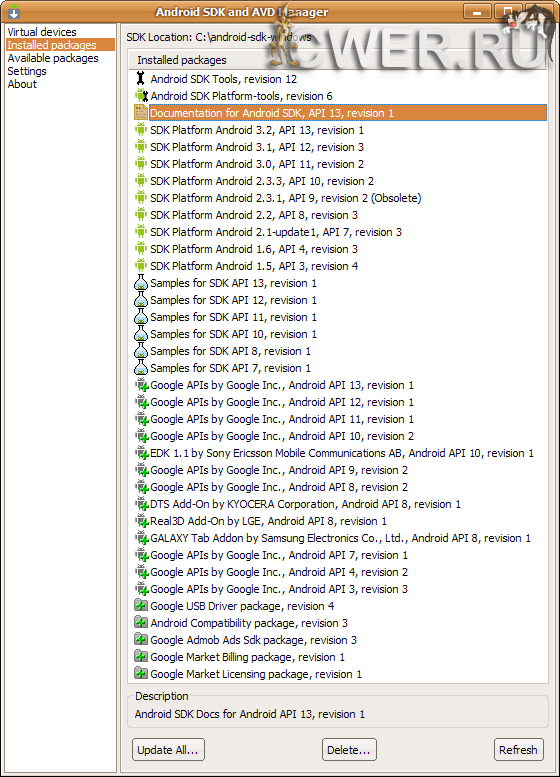The height and width of the screenshot is (777, 560).
Task: Select 'Google APIs, Android API 4, revision 2' text
Action: pos(279,572)
